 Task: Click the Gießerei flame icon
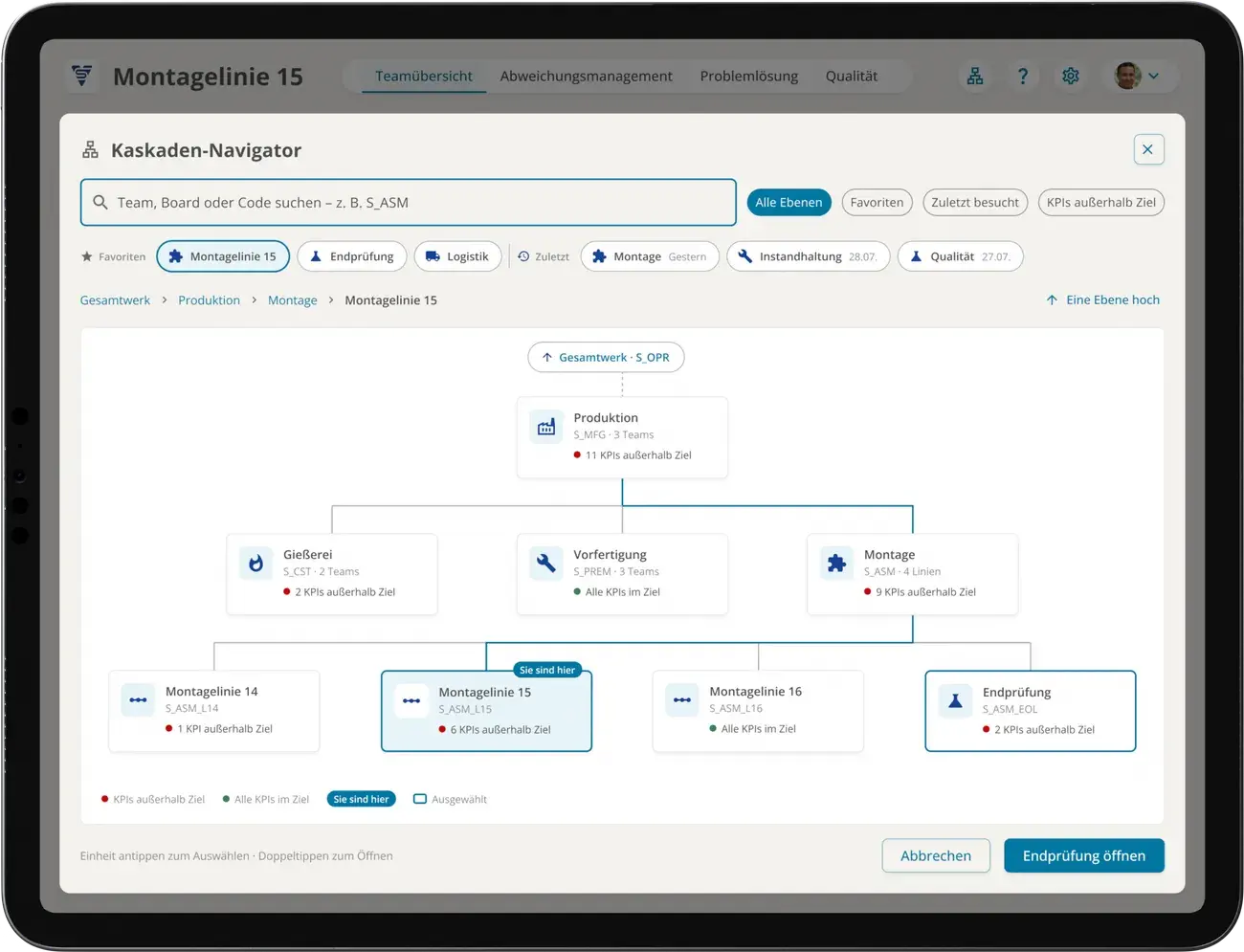(255, 564)
